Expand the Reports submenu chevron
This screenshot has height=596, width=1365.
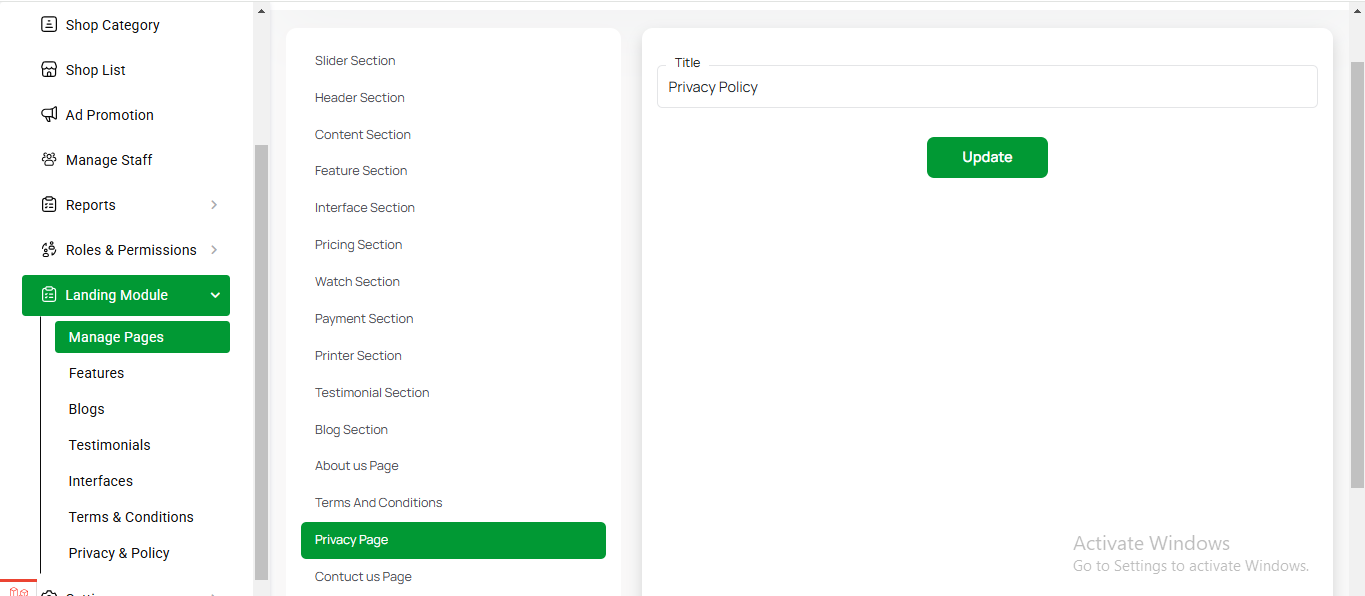[214, 205]
